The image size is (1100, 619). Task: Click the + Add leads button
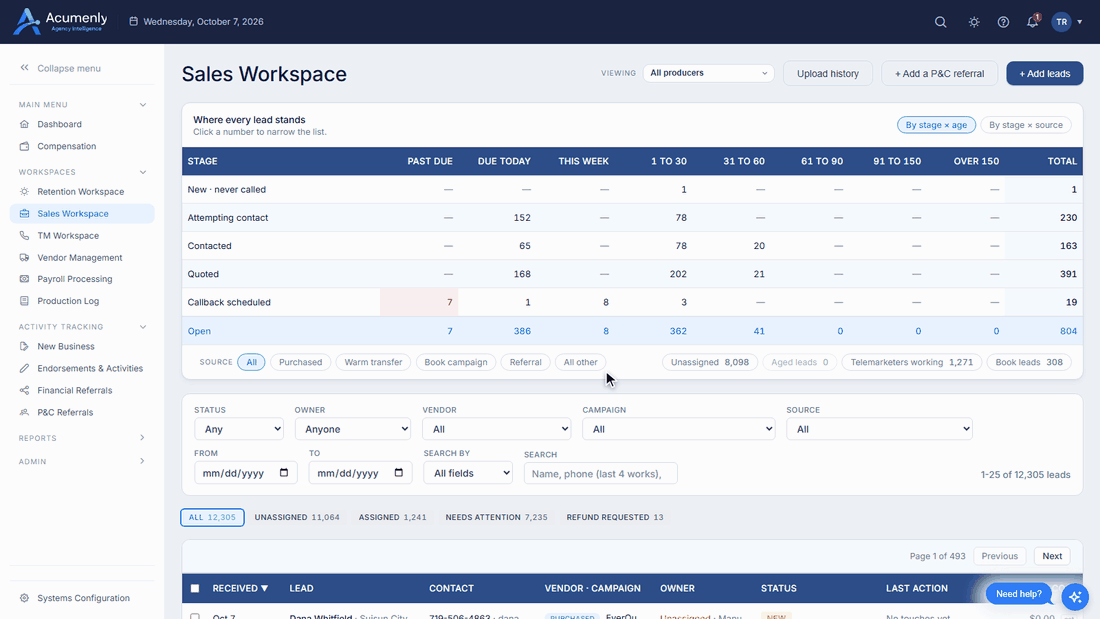(1045, 74)
